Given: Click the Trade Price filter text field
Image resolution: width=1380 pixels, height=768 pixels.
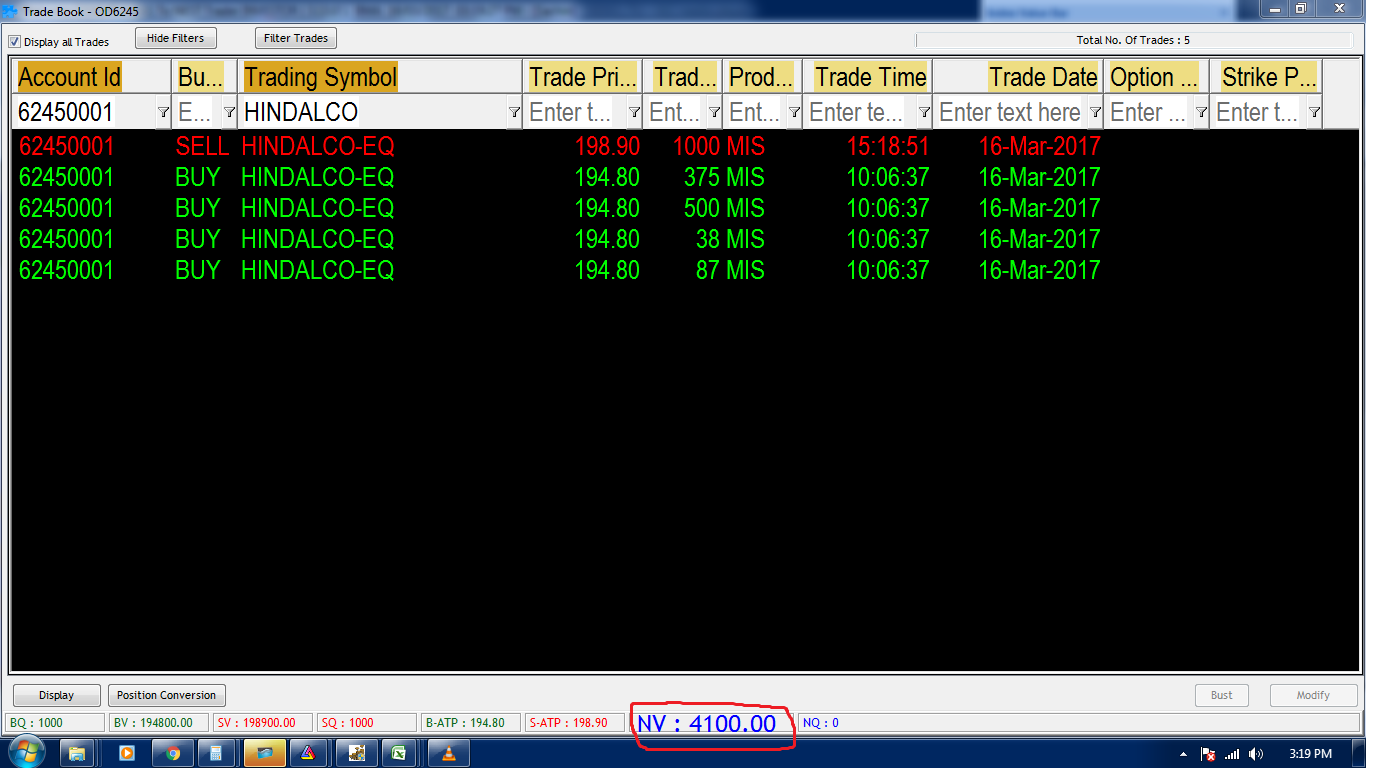Looking at the screenshot, I should pos(575,112).
